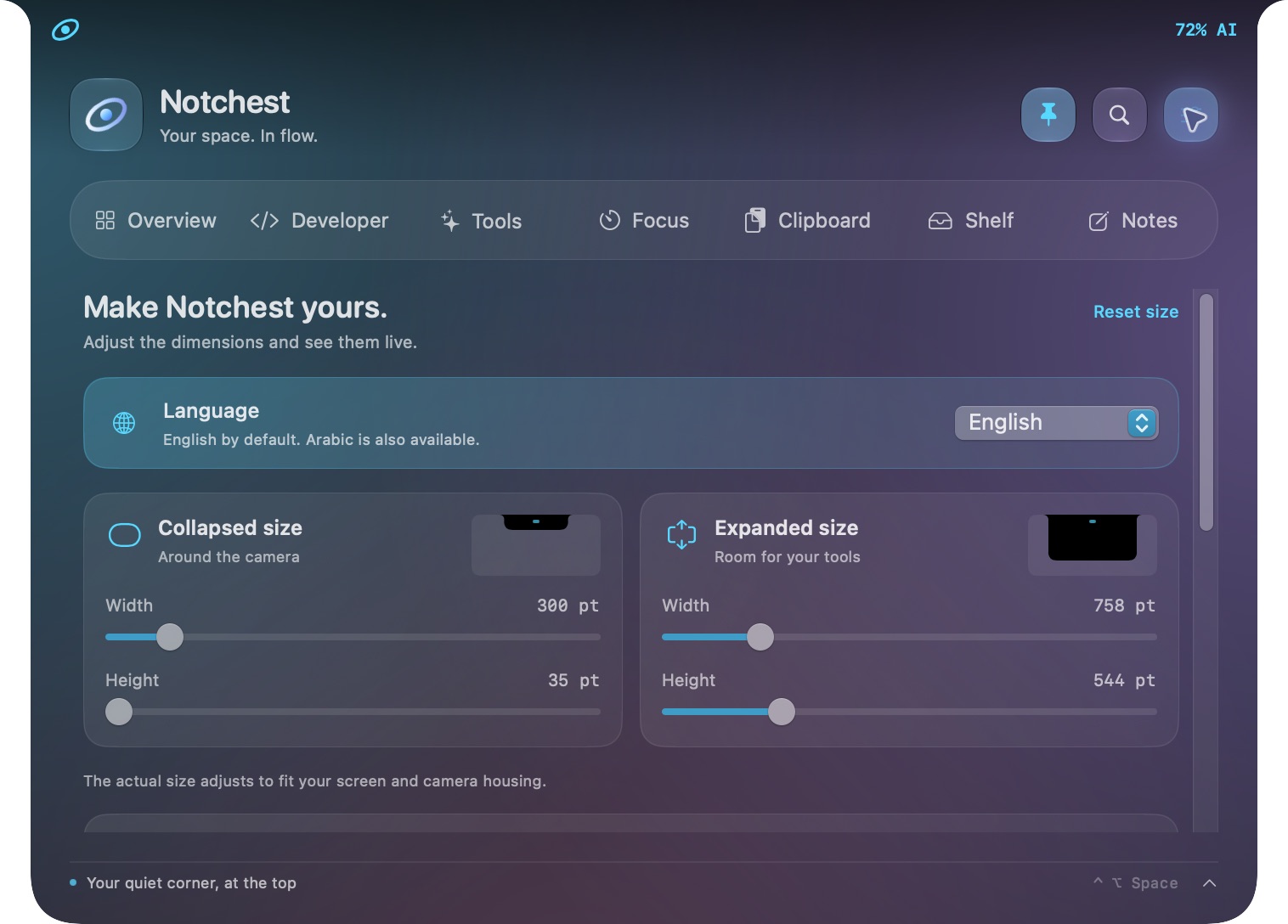Viewport: 1288px width, 924px height.
Task: Click the cursor pointer button in header
Action: point(1191,115)
